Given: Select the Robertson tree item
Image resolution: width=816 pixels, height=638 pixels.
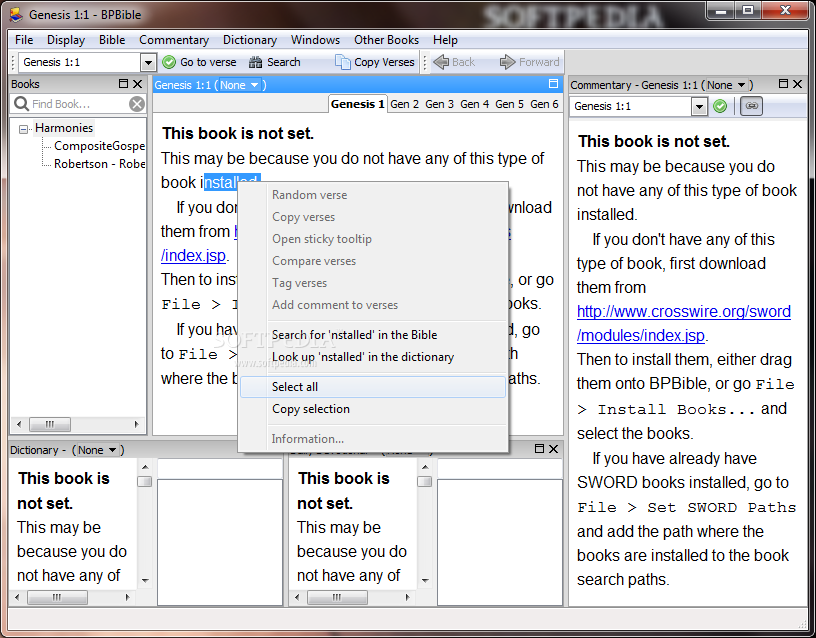Looking at the screenshot, I should pos(99,164).
